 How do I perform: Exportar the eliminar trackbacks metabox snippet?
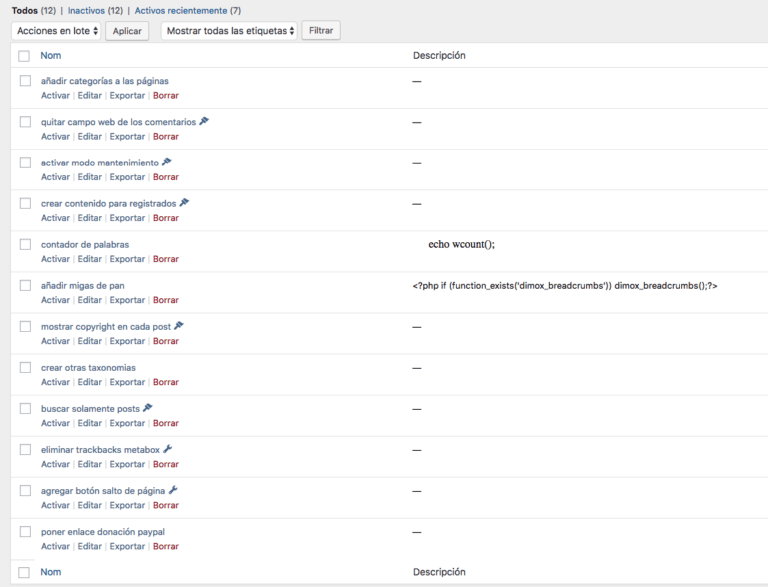coord(127,465)
